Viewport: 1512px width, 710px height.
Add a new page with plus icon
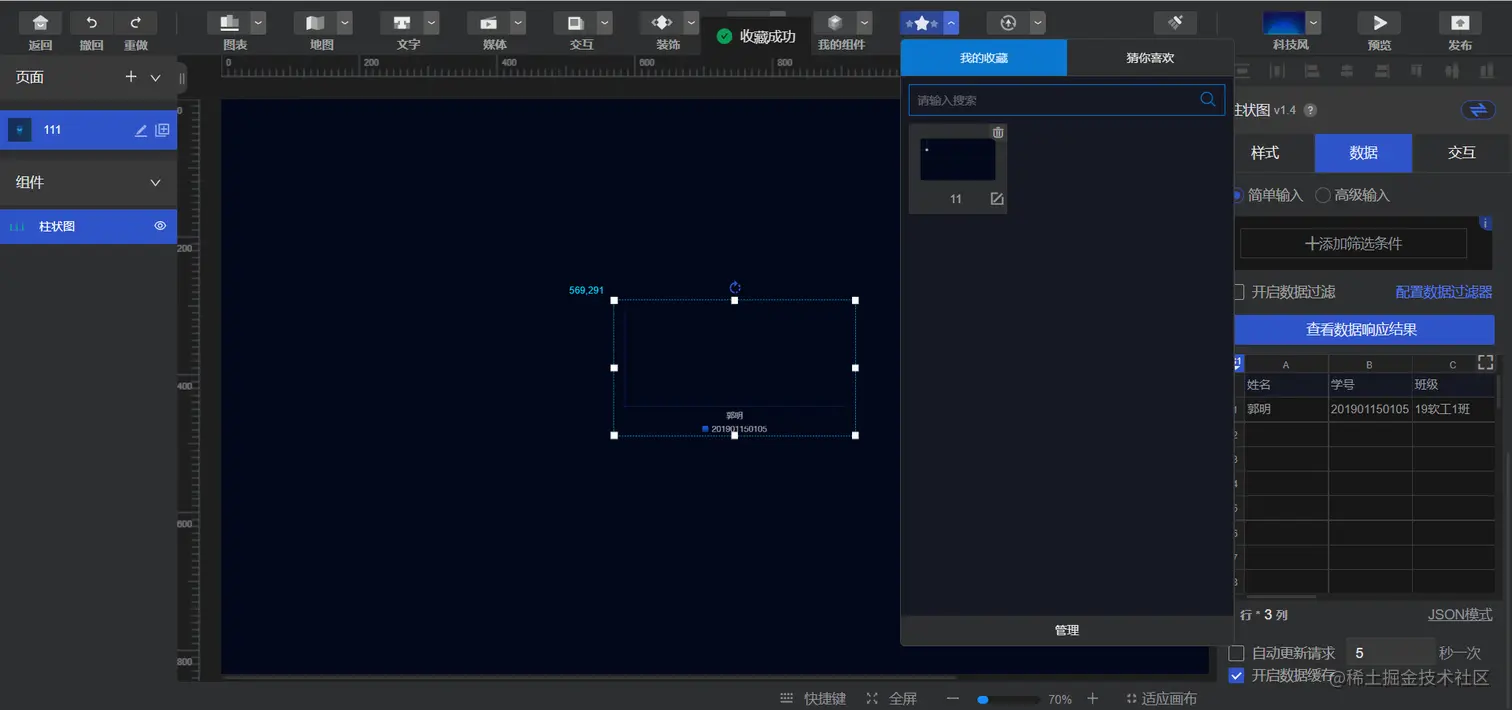pyautogui.click(x=131, y=77)
